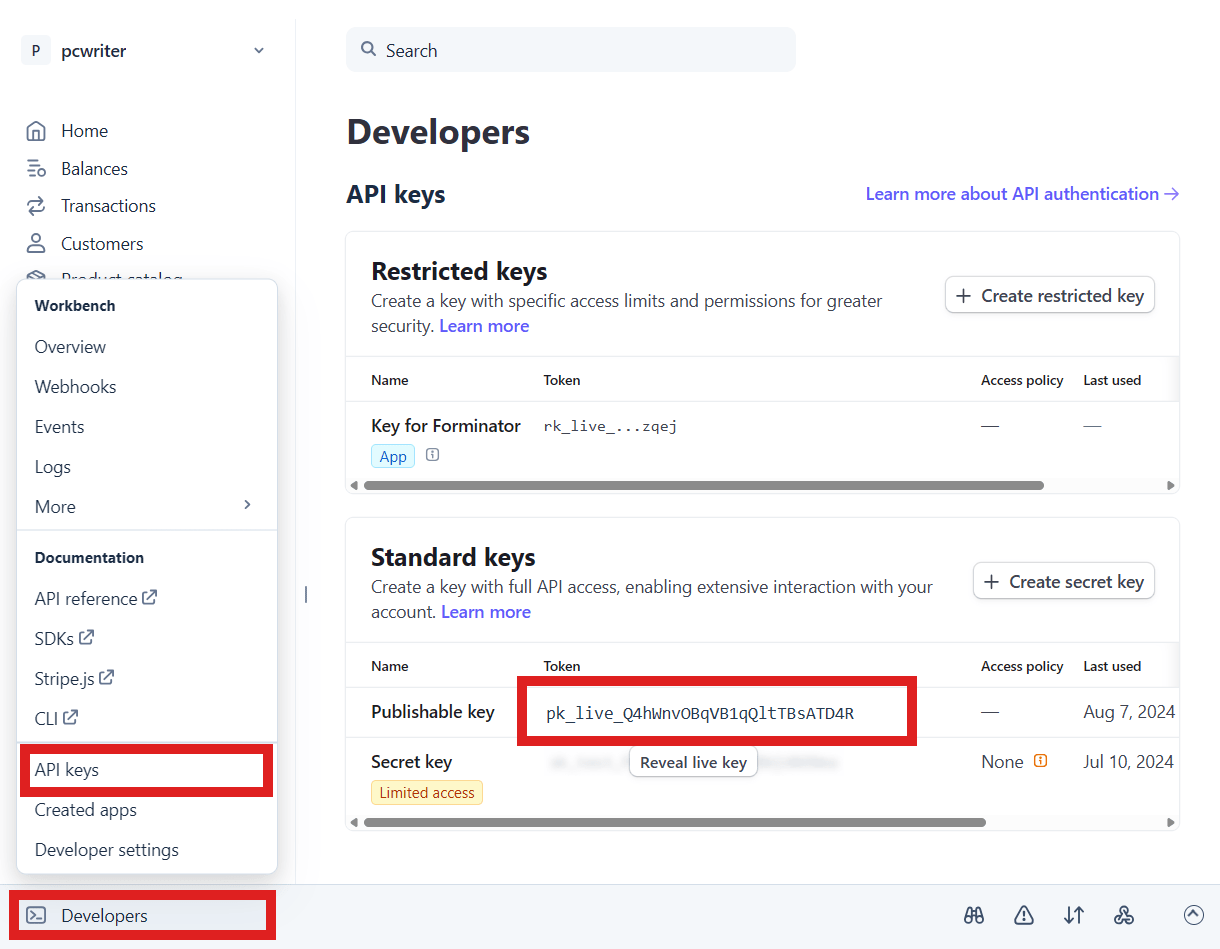Click the magnifier icon in Search box
The width and height of the screenshot is (1220, 949).
[x=369, y=49]
